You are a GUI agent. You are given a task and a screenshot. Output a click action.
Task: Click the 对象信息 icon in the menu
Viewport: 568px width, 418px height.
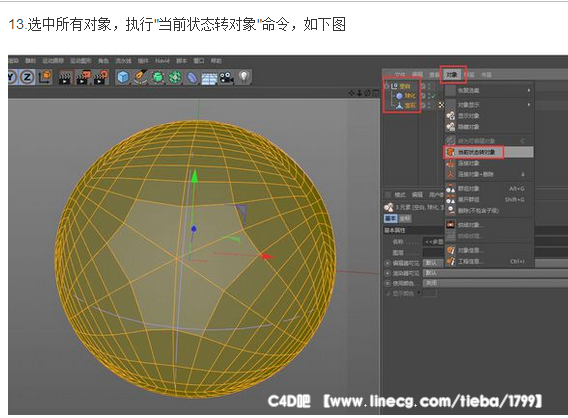(450, 250)
